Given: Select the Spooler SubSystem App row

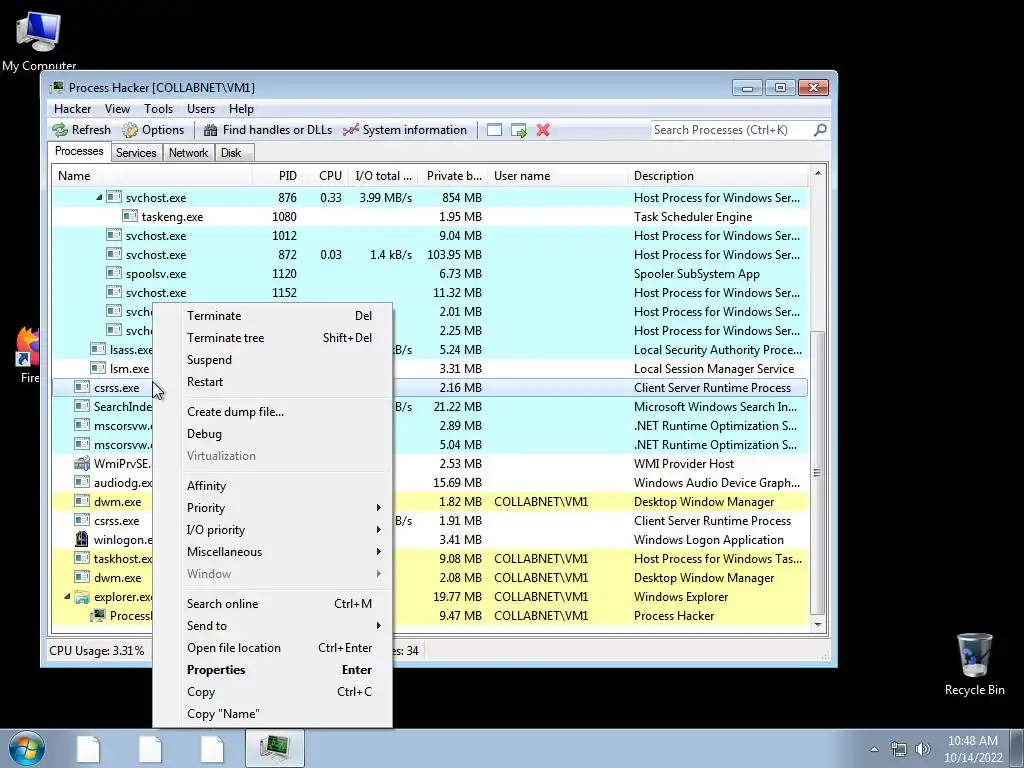Looking at the screenshot, I should tap(430, 274).
